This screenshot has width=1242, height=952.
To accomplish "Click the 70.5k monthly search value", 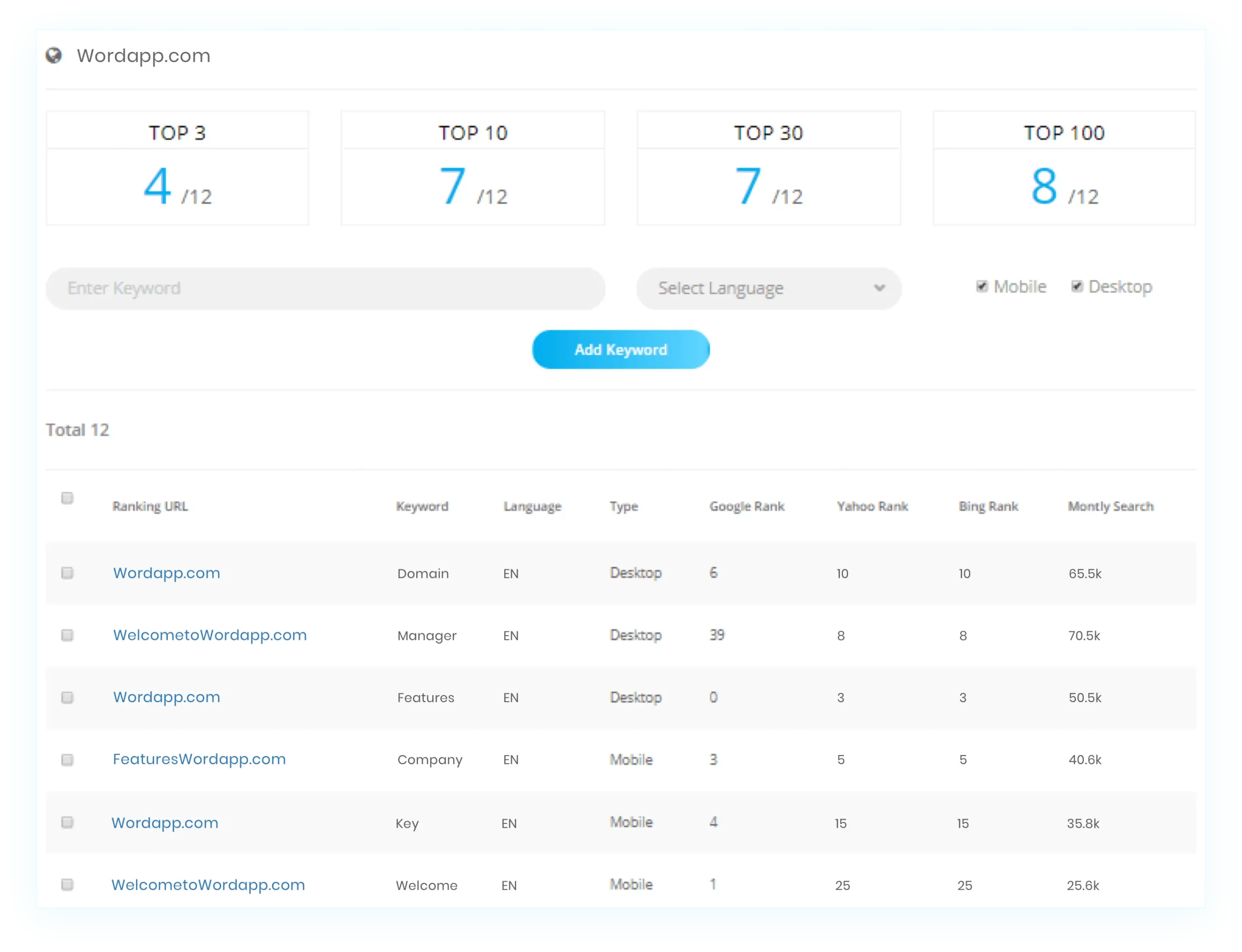I will (x=1084, y=636).
